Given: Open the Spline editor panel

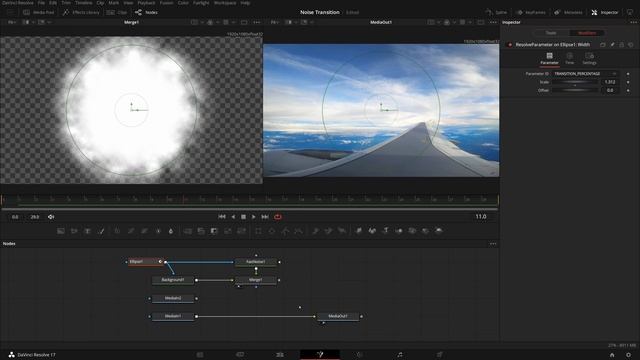Looking at the screenshot, I should pyautogui.click(x=496, y=13).
